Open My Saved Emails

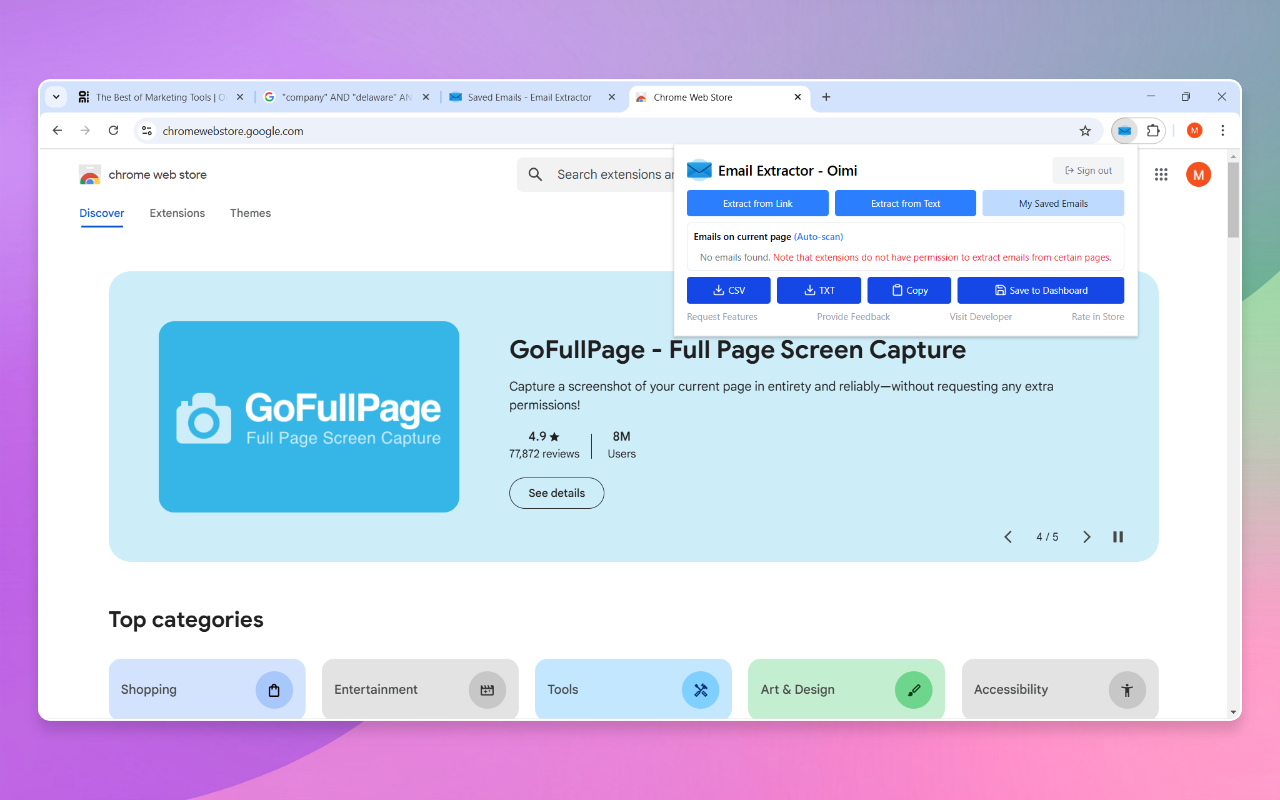point(1053,203)
